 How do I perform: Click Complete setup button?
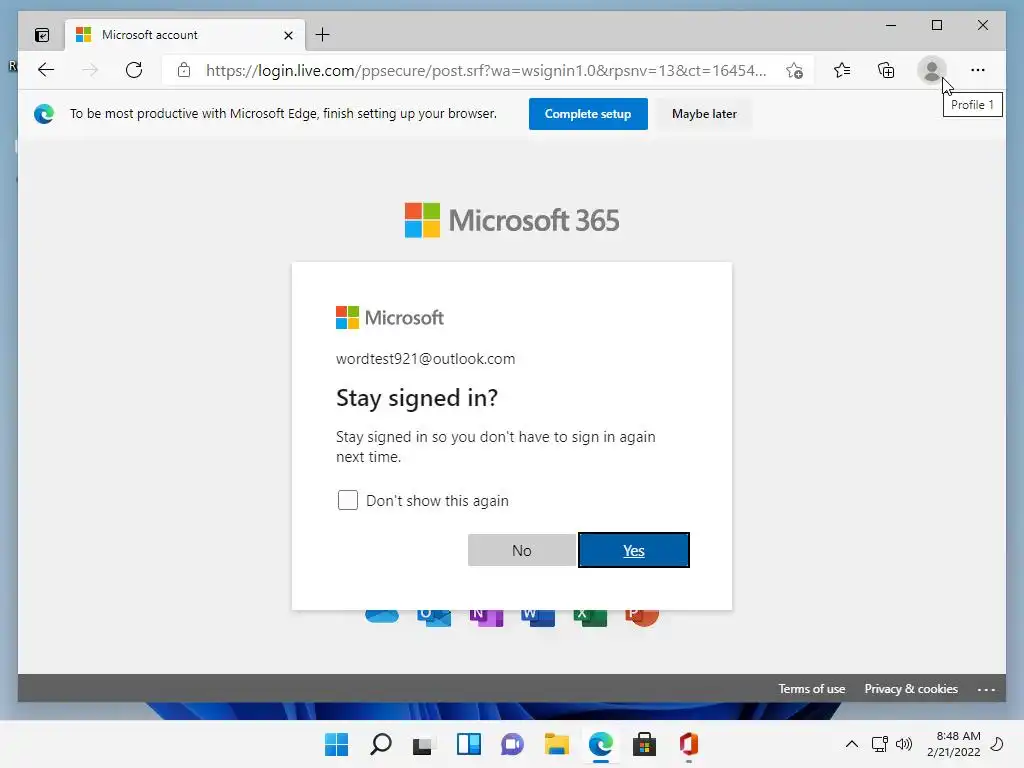[588, 114]
